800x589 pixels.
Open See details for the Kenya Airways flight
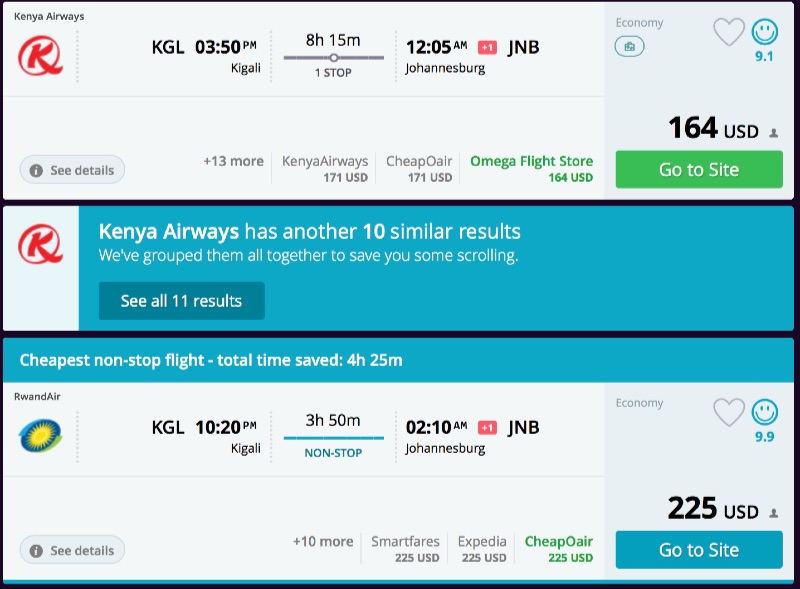coord(72,170)
